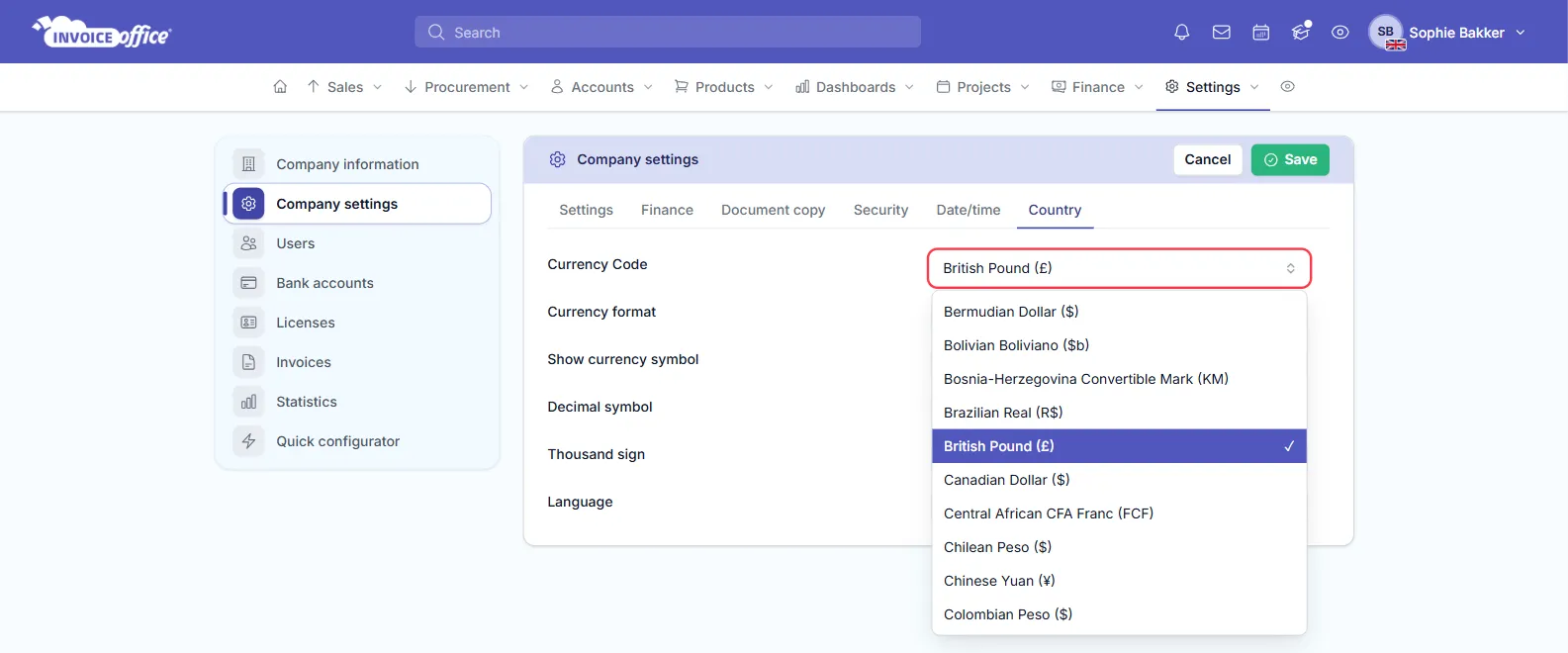Click the Quick configurator lightning icon
The image size is (1568, 653).
click(248, 441)
